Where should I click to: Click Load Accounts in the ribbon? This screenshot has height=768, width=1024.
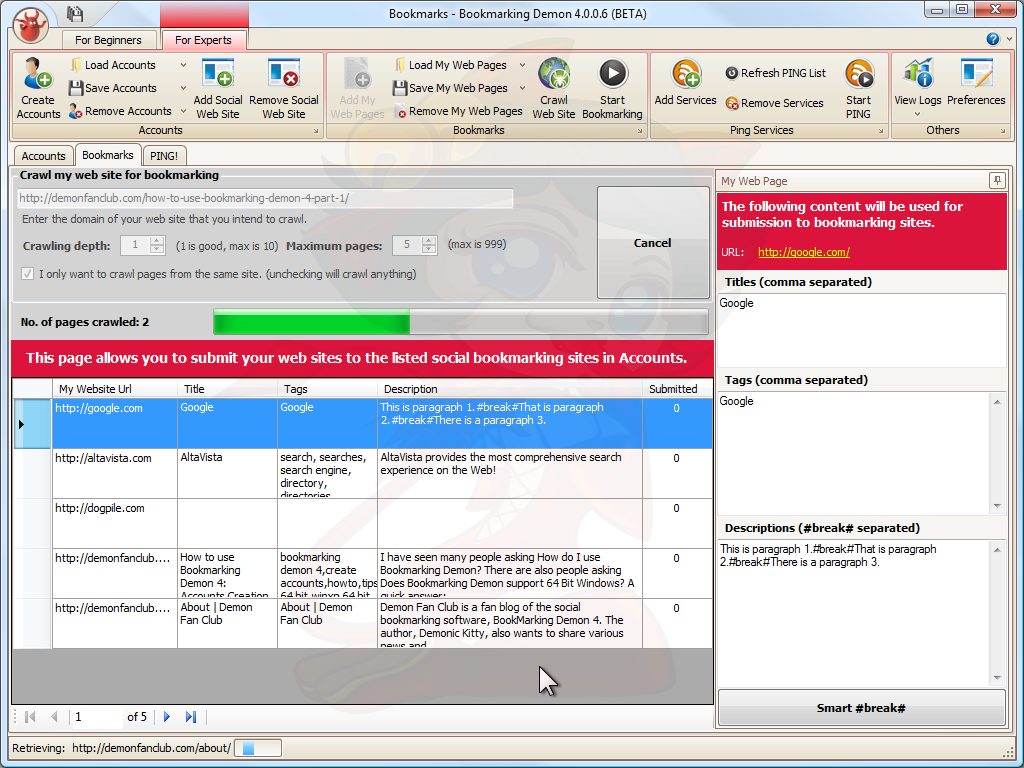(114, 65)
